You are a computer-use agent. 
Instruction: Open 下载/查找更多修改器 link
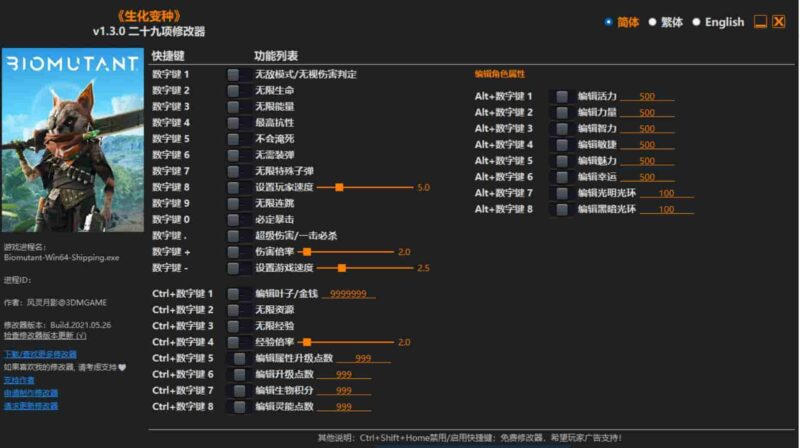pyautogui.click(x=40, y=354)
